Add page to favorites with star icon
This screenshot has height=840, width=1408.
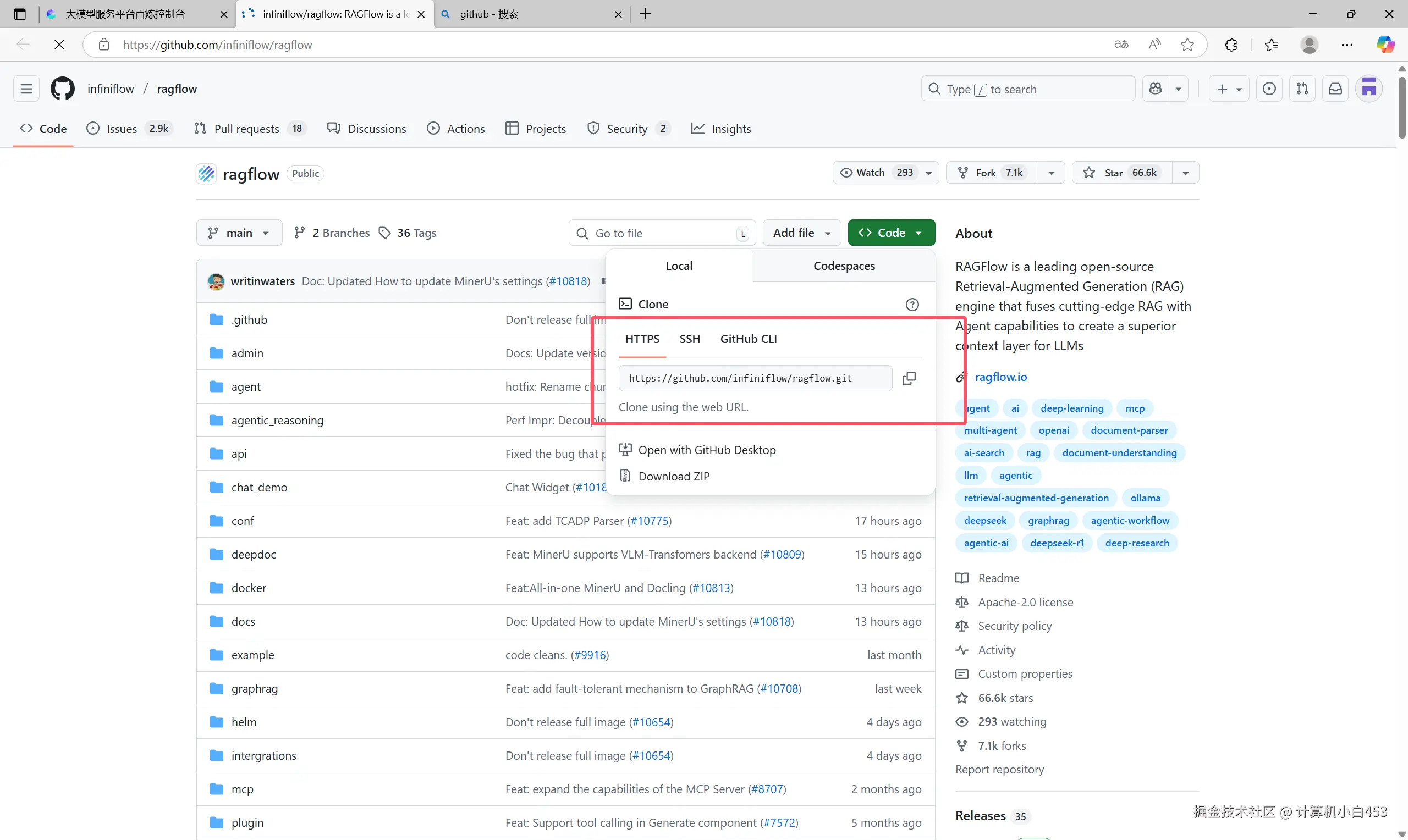pyautogui.click(x=1187, y=45)
